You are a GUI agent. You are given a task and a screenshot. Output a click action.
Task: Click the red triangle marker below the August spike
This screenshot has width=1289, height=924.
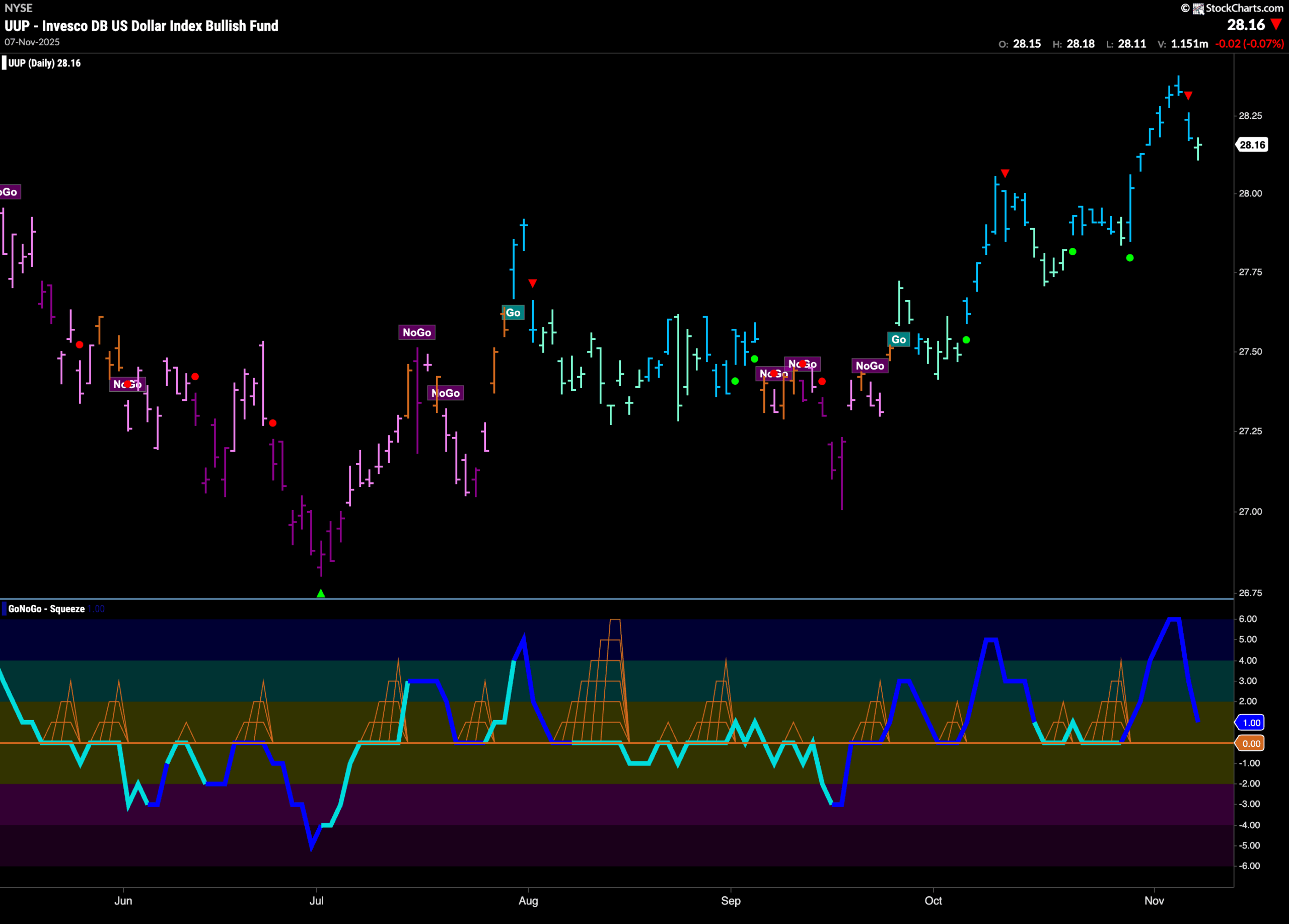533,283
